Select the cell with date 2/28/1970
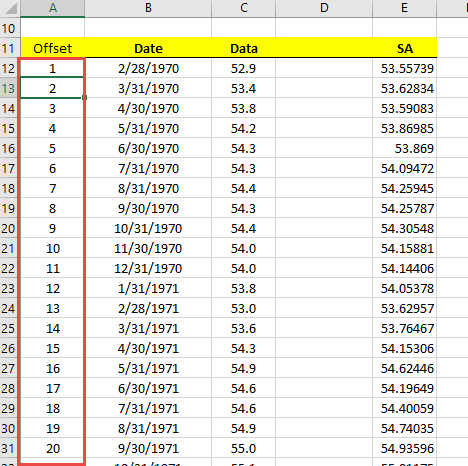The image size is (468, 466). click(x=148, y=68)
